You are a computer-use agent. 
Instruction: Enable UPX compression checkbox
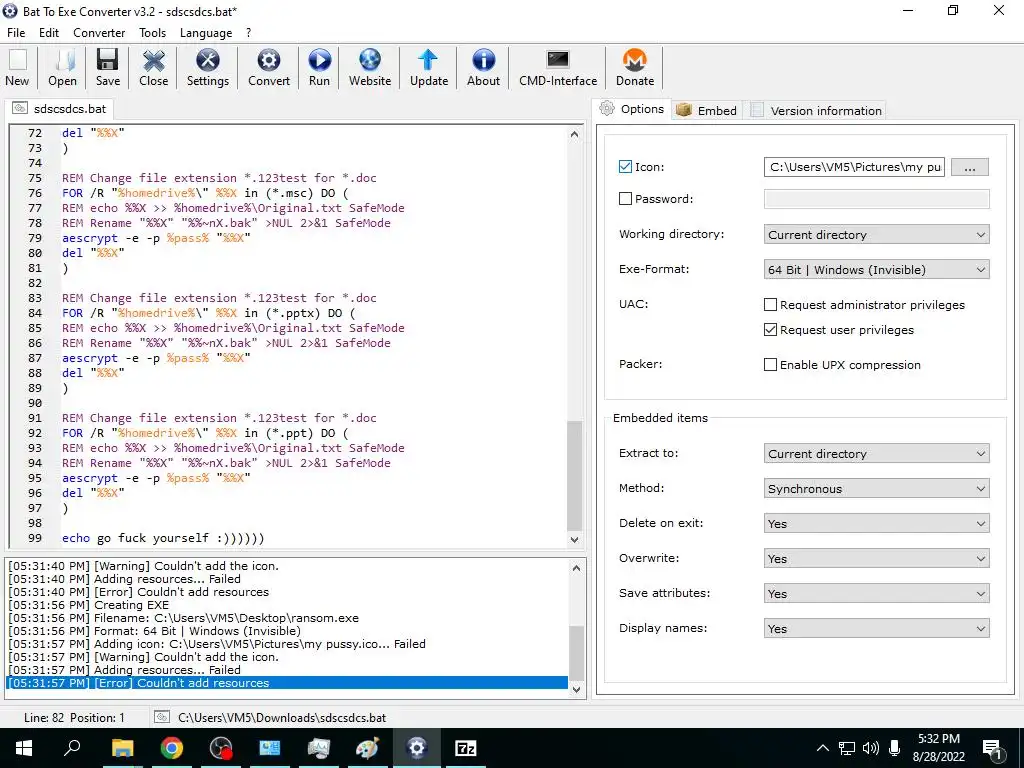(x=771, y=364)
